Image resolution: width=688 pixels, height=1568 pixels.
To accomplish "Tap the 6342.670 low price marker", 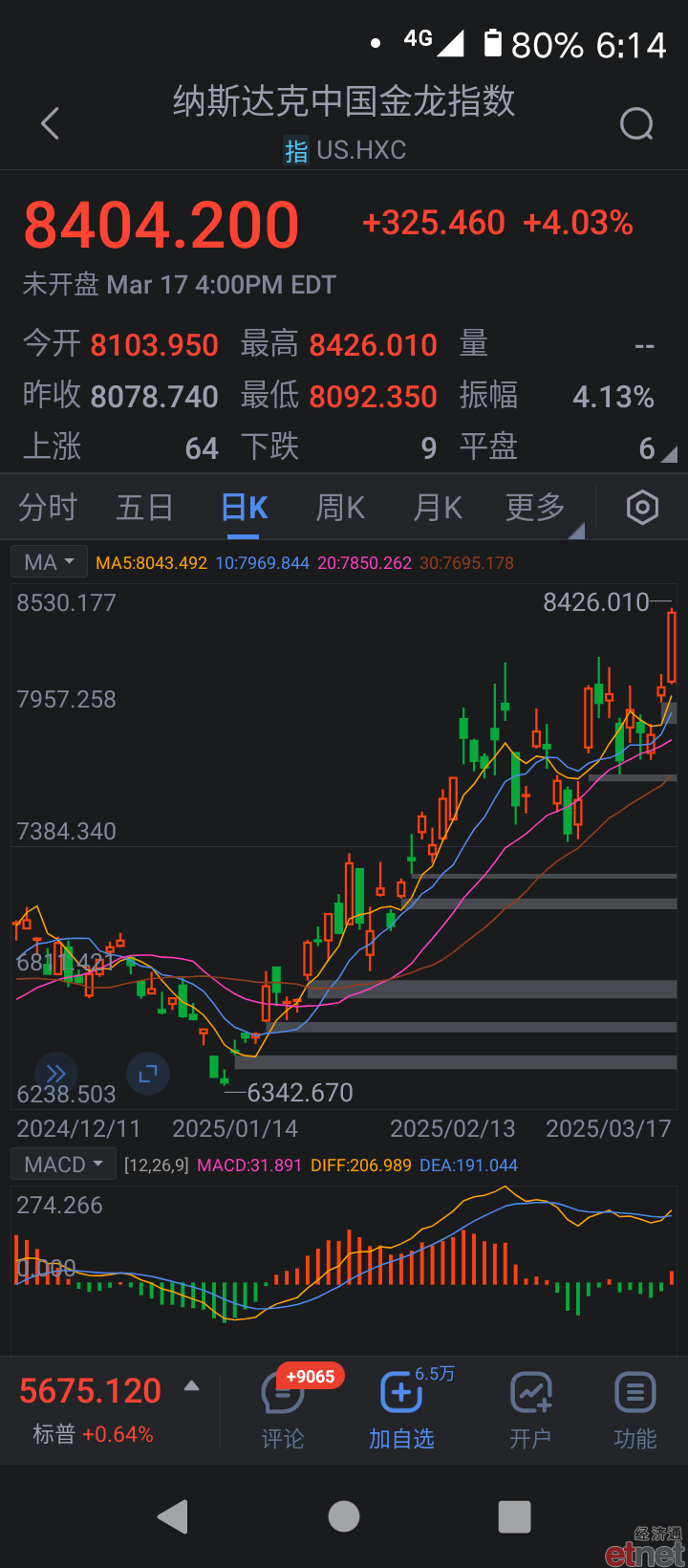I will point(300,1093).
